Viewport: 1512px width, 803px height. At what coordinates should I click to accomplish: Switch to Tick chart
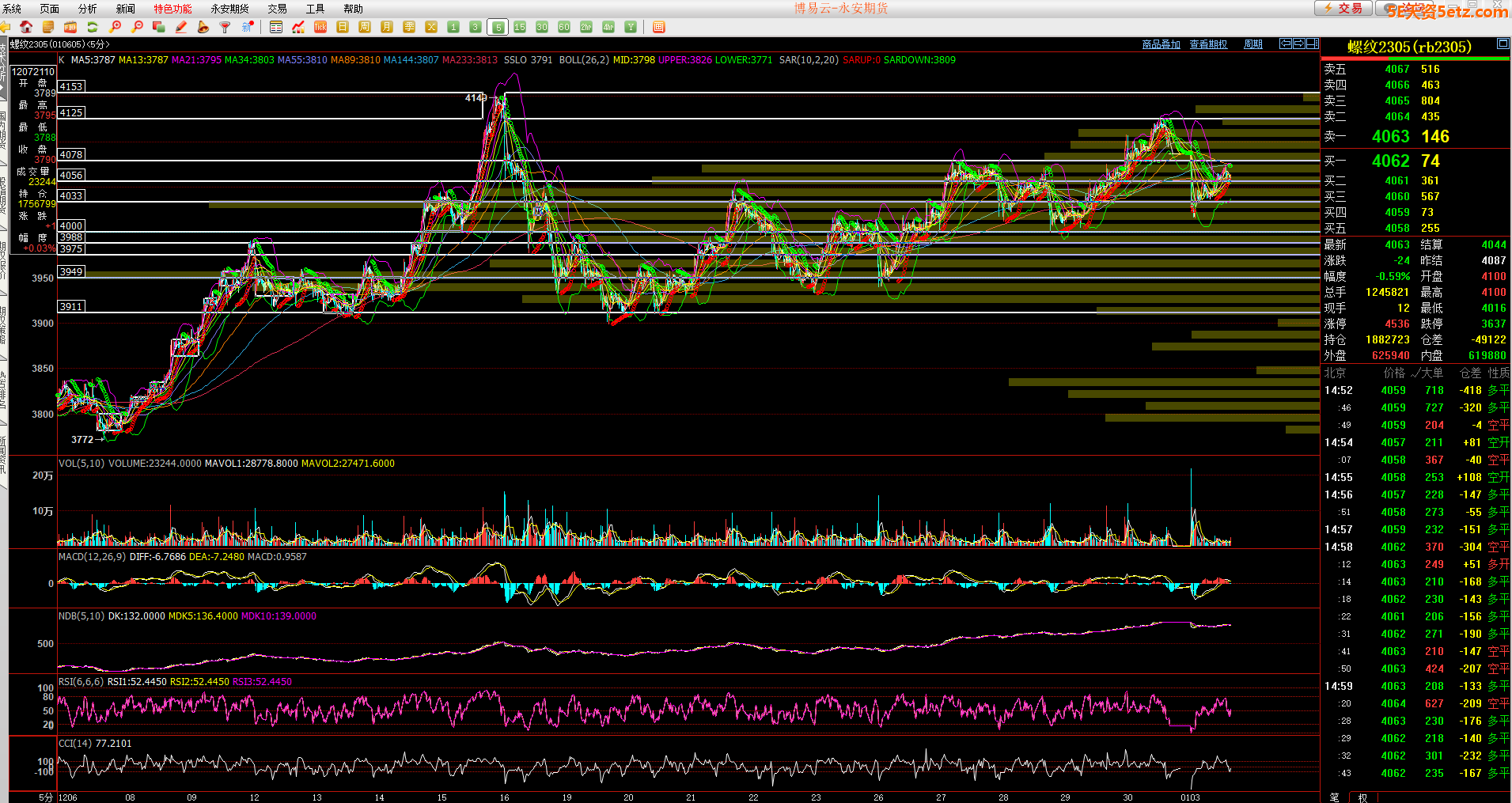(x=320, y=27)
